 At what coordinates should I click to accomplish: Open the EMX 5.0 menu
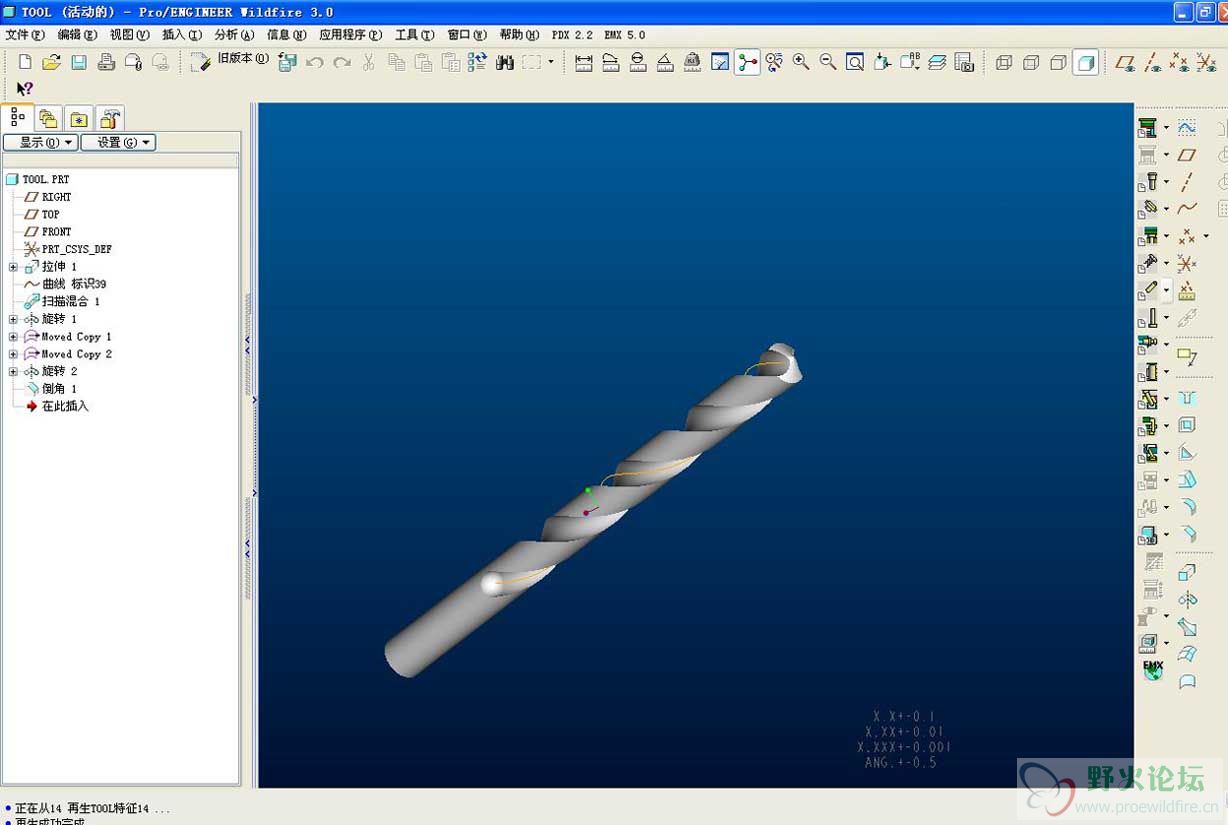pos(625,35)
